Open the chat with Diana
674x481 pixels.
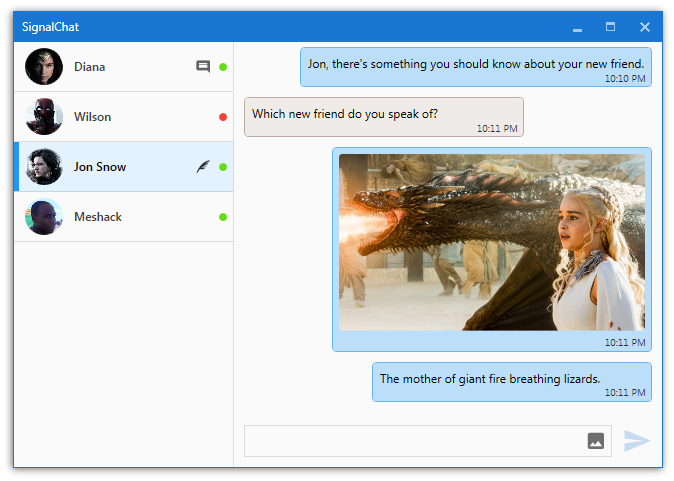(x=124, y=67)
